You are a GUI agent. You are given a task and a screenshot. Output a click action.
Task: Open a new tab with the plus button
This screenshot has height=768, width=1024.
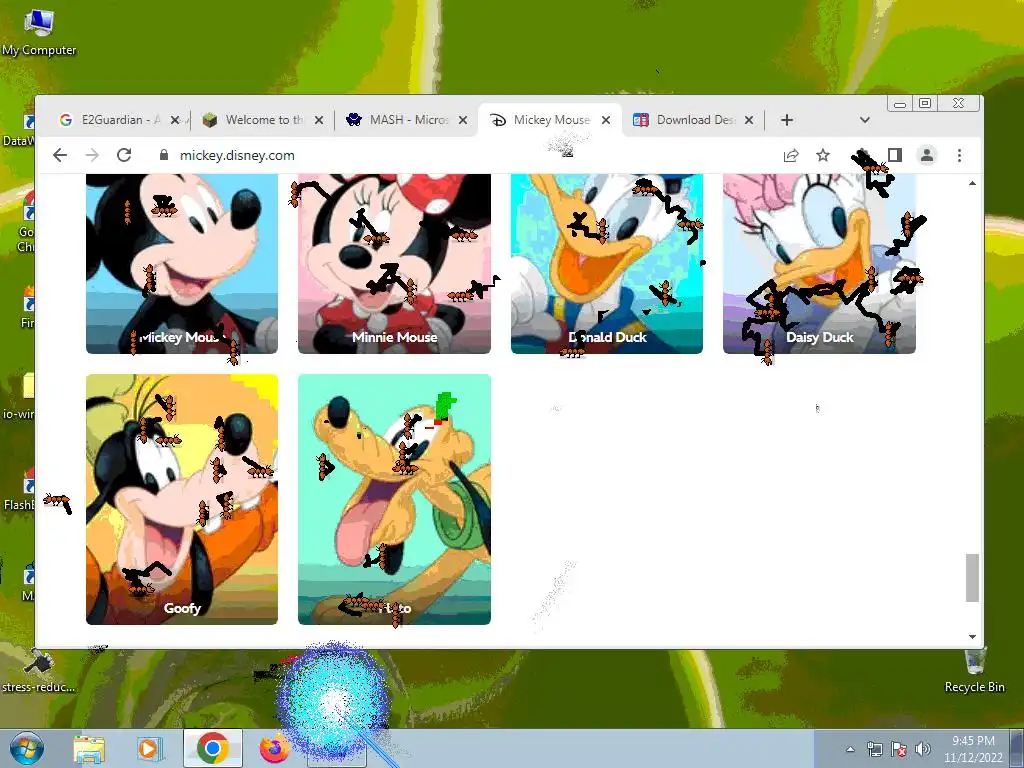[787, 120]
